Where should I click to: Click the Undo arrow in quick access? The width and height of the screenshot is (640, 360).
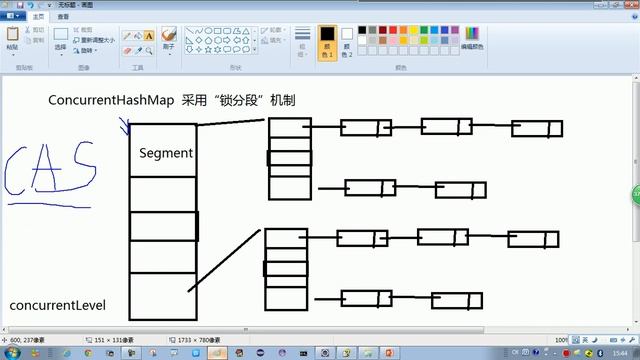(x=30, y=5)
